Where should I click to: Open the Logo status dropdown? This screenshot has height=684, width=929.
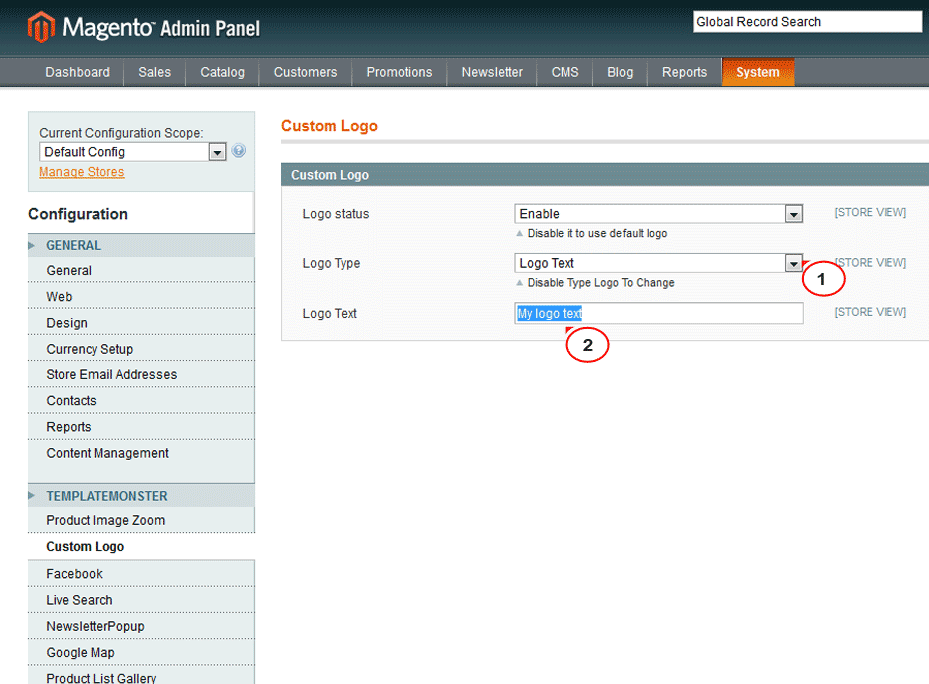pyautogui.click(x=659, y=214)
